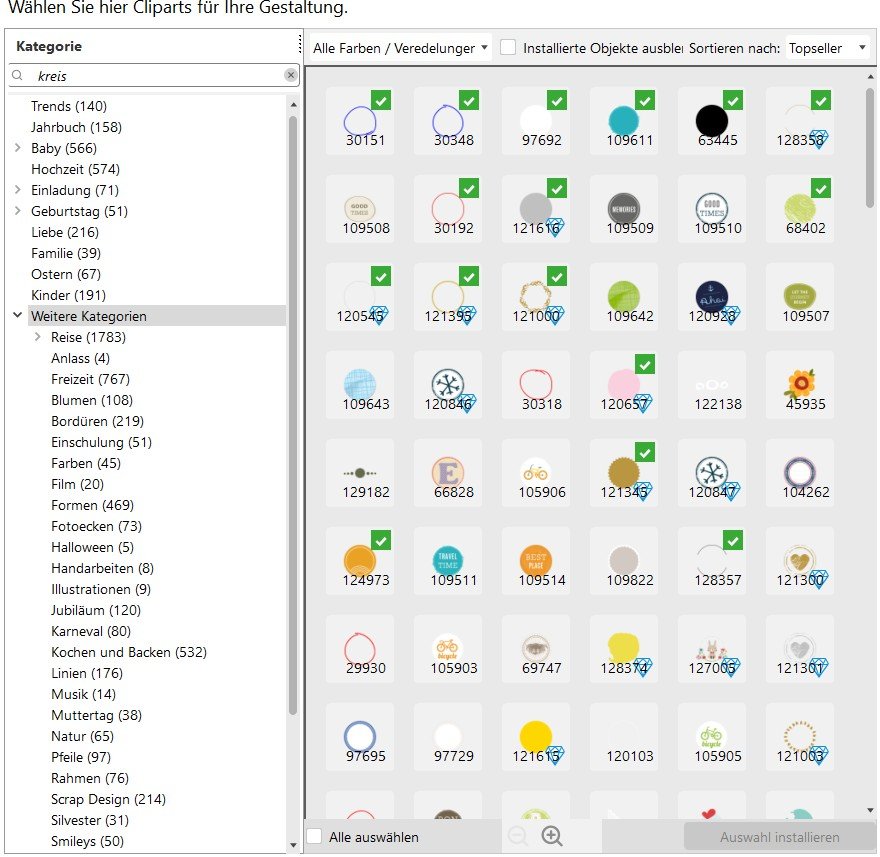The image size is (880, 857).
Task: Expand the Reise subcategory
Action: pos(38,337)
